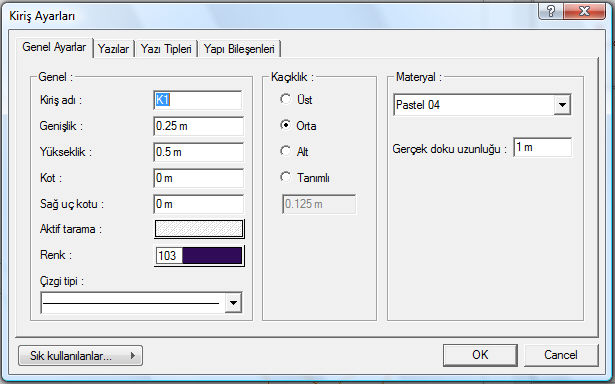Viewport: 615px width, 384px height.
Task: Close the Kiriş Ayarları dialog
Action: pyautogui.click(x=584, y=11)
